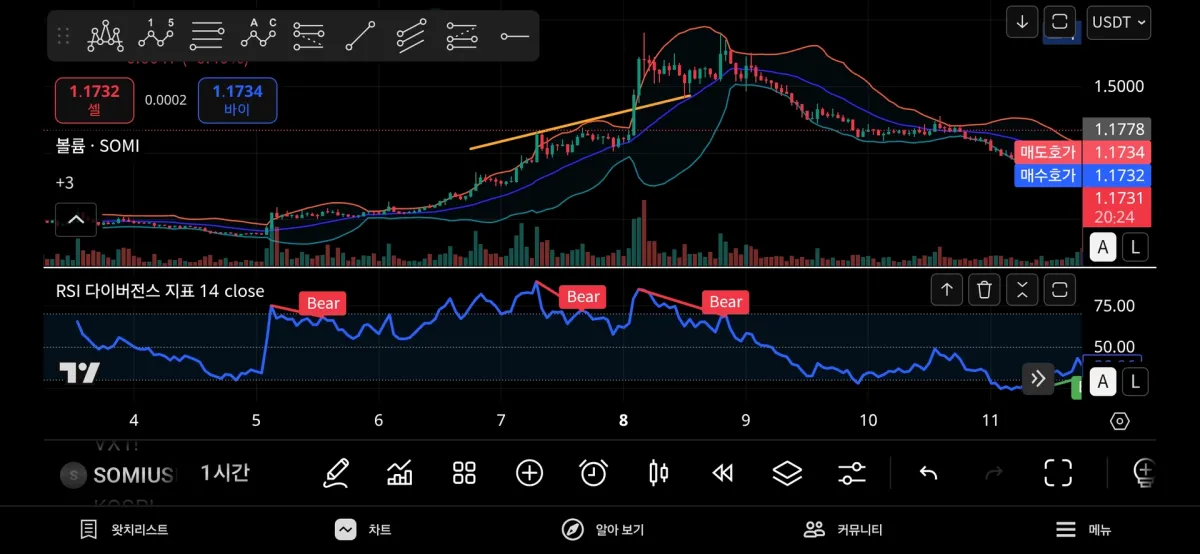Open the object tree layers icon
This screenshot has height=554, width=1200.
tap(788, 473)
